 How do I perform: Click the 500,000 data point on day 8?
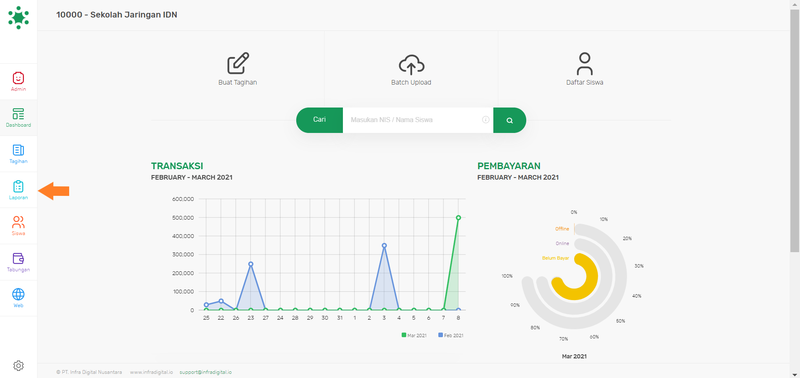tap(458, 218)
